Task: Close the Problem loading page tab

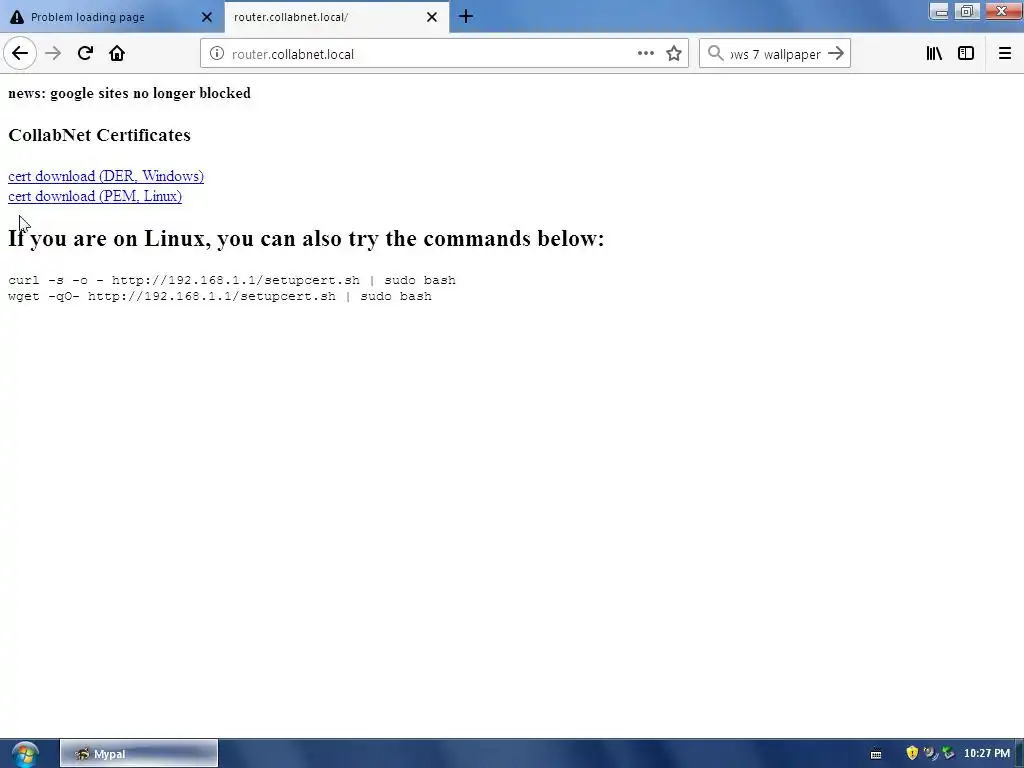Action: 207,17
